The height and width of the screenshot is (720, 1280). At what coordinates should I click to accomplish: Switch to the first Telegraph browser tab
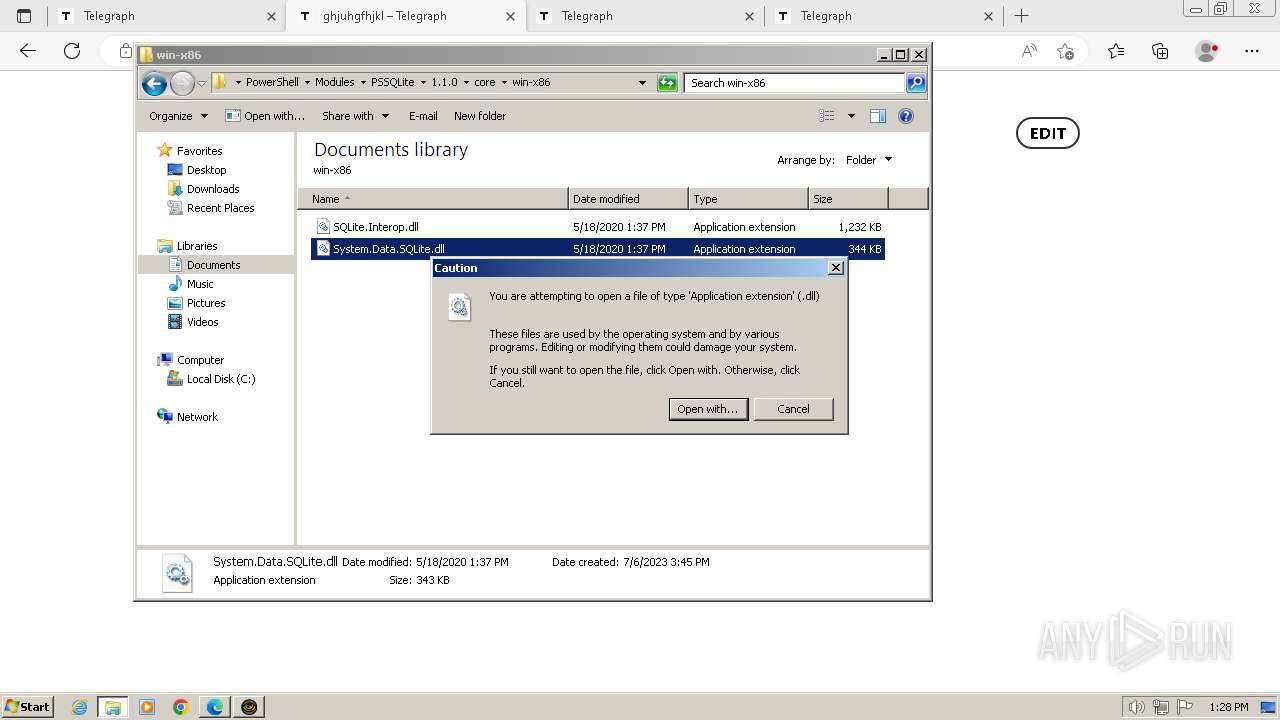click(x=167, y=16)
